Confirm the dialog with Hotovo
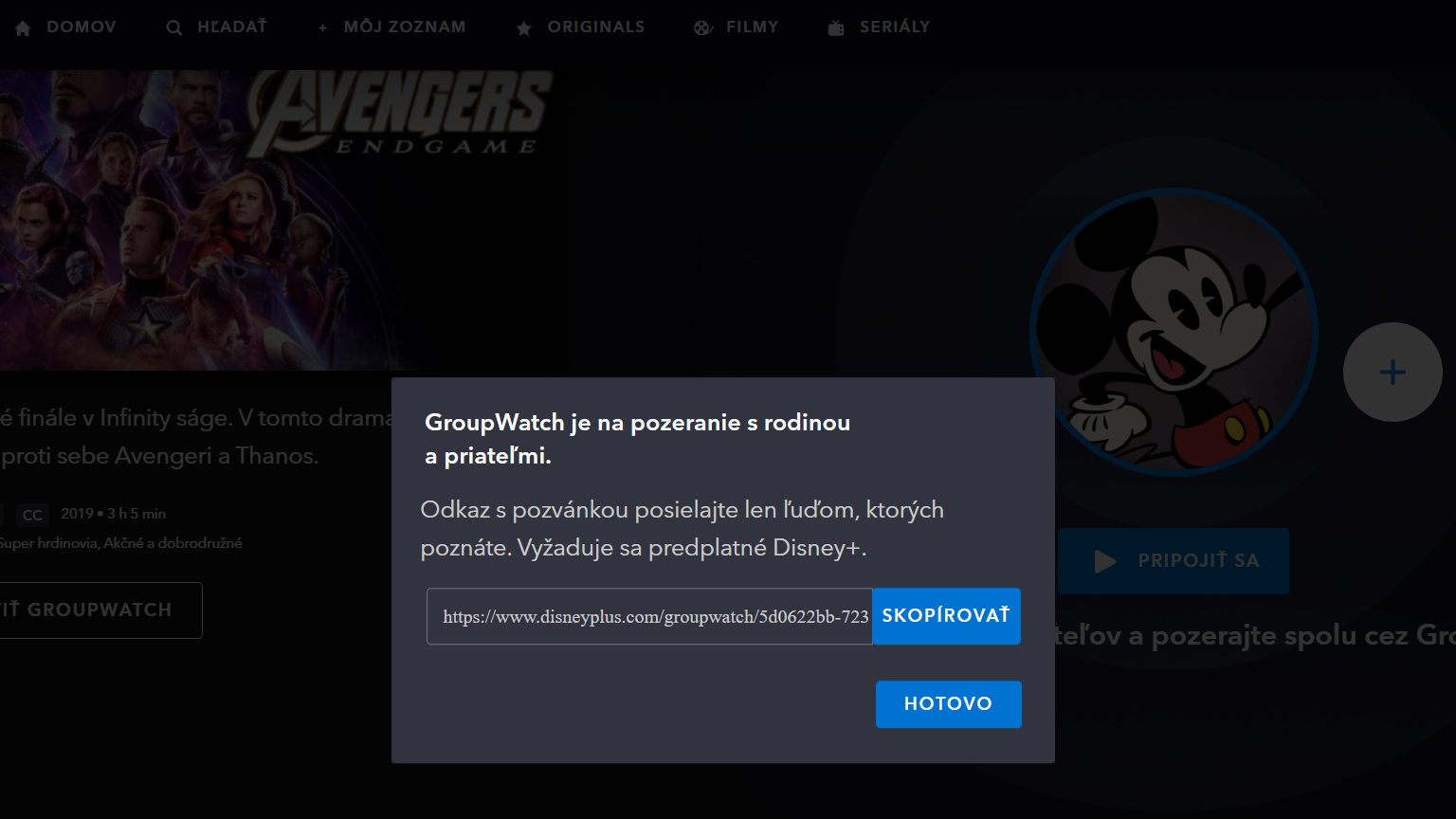 point(948,704)
